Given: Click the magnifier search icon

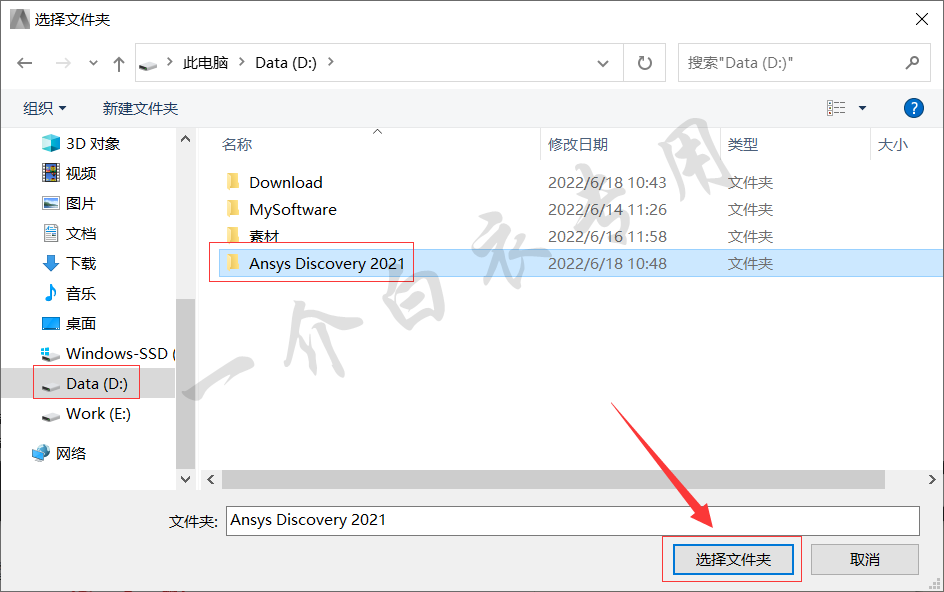Looking at the screenshot, I should (913, 62).
